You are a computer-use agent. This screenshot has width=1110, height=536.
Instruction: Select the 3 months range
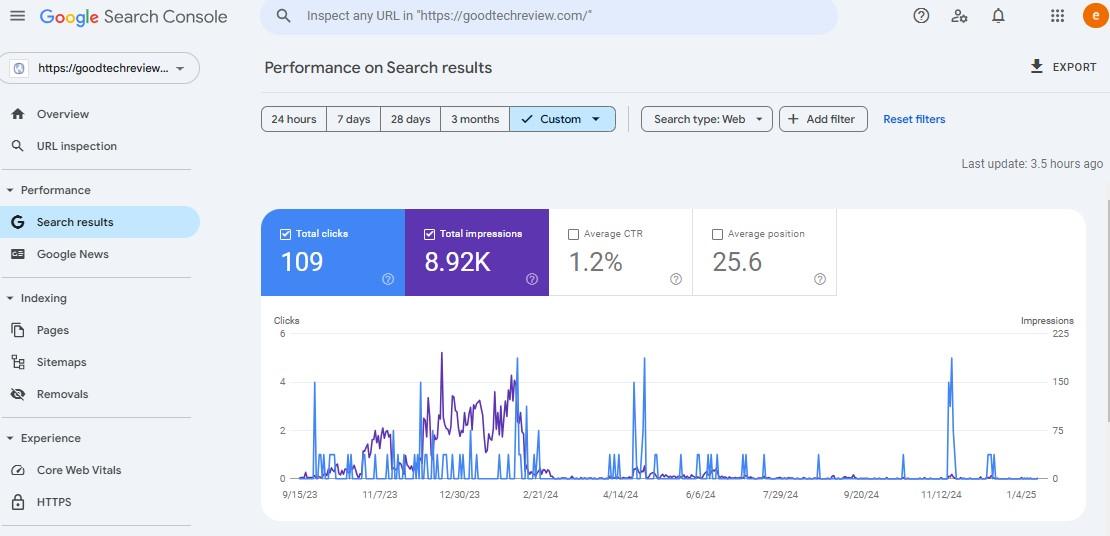(x=475, y=119)
